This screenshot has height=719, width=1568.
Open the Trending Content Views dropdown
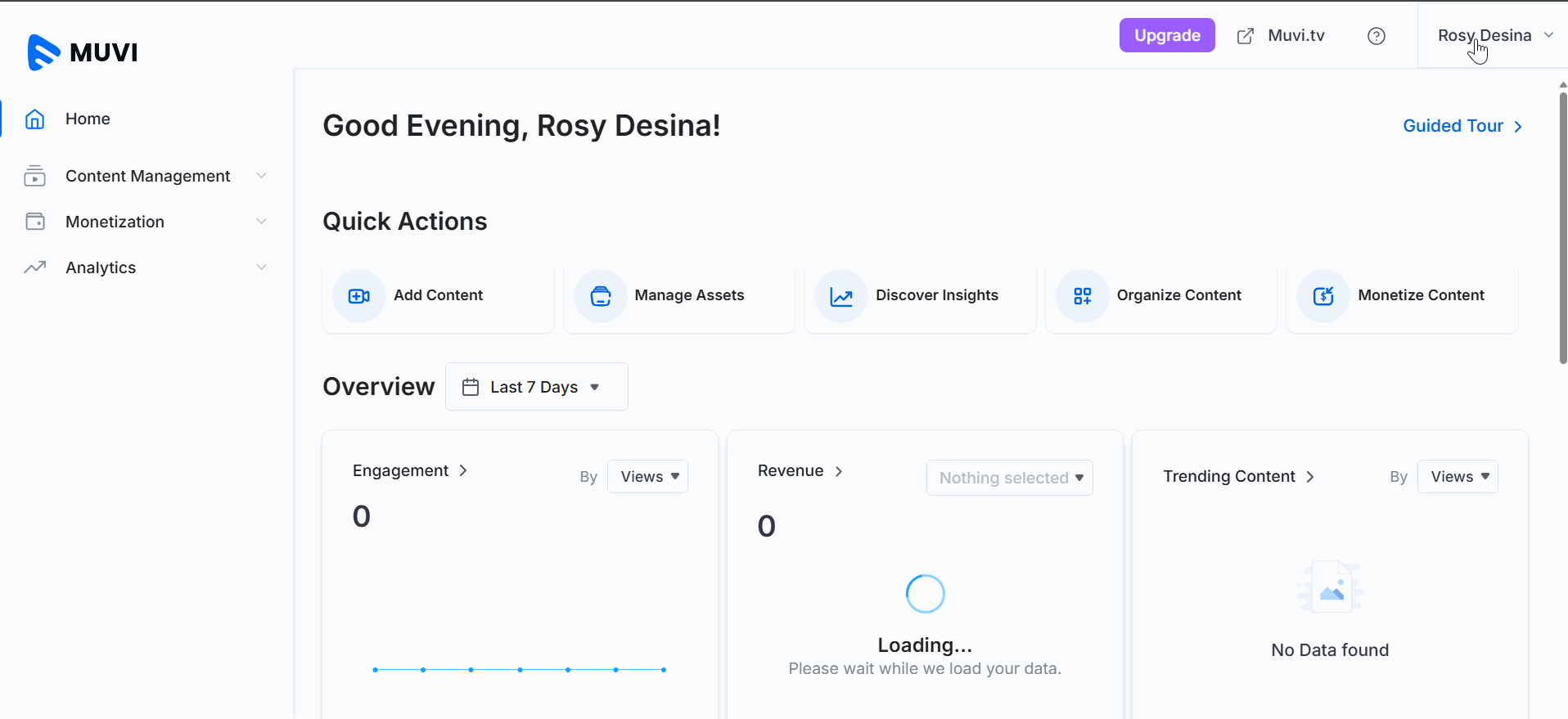(1458, 477)
